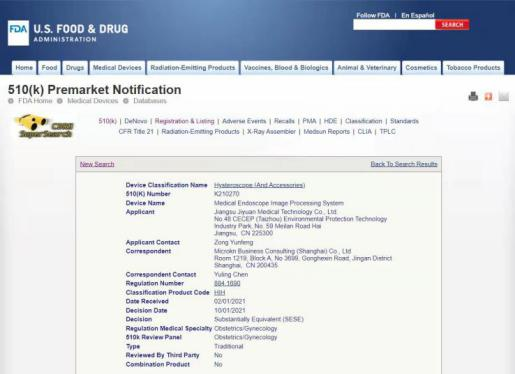Click the FDA logo icon

[18, 33]
